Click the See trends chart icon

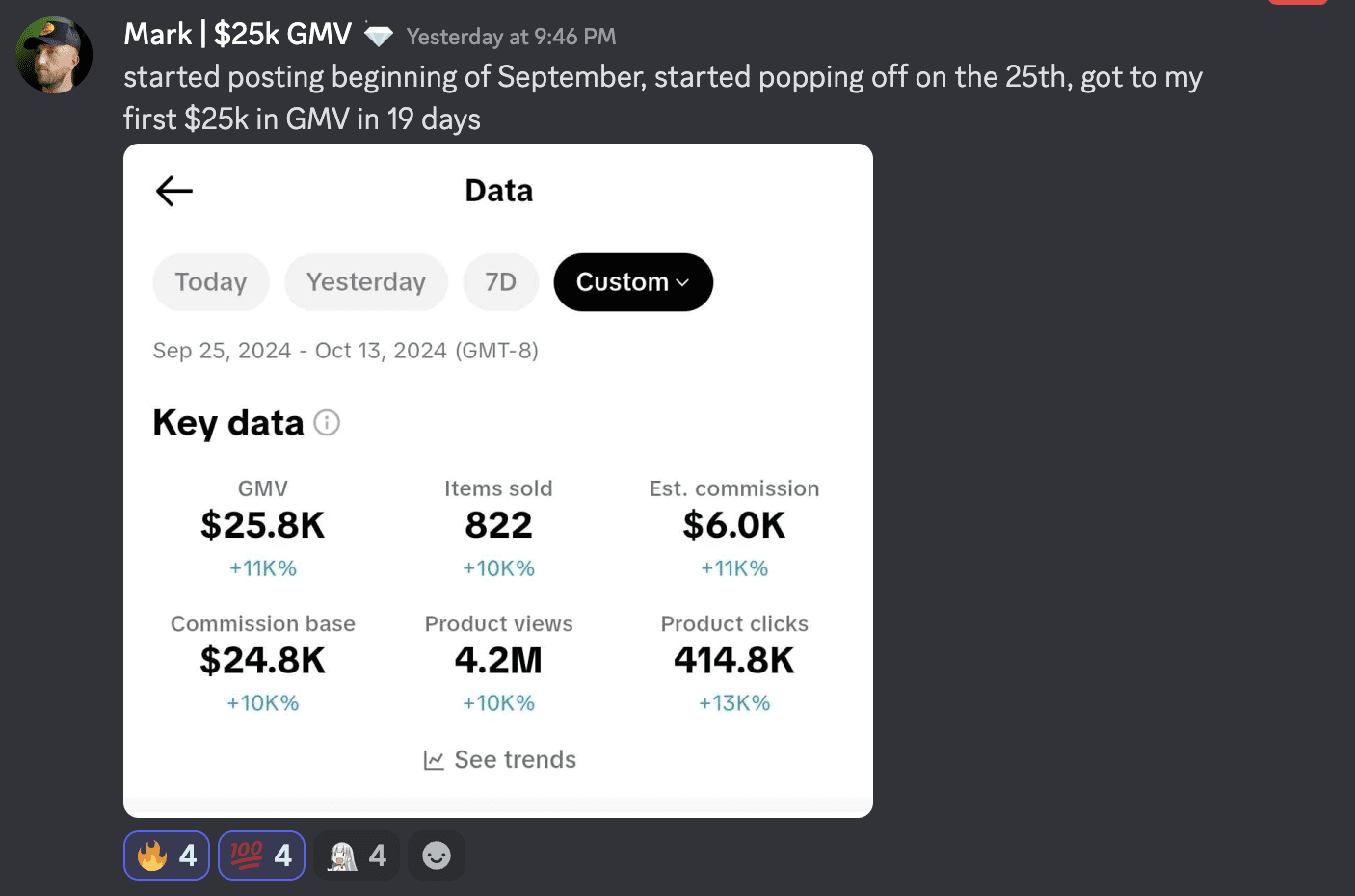434,760
